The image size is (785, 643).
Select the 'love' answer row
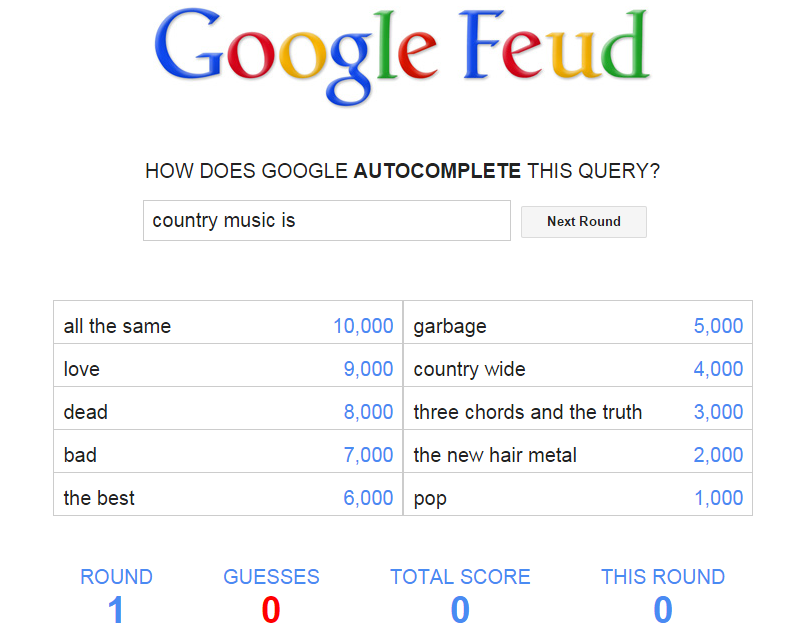pos(228,369)
